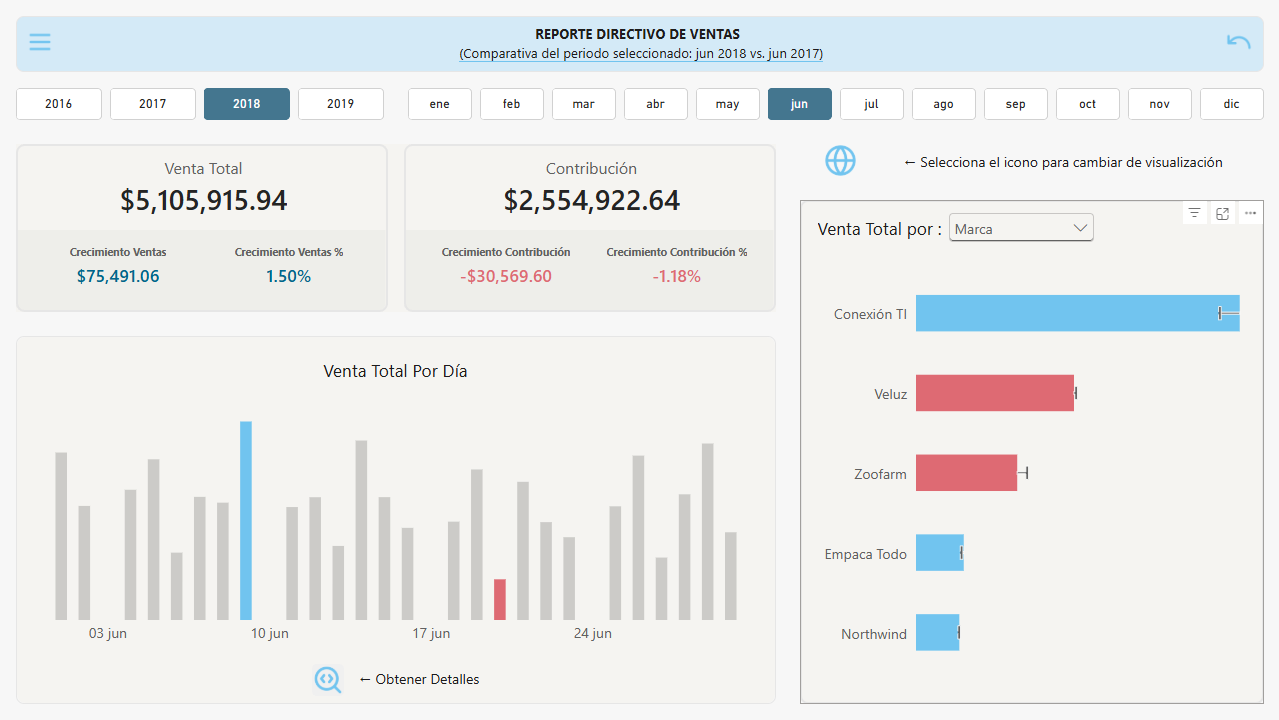Click the magnifier details icon
Viewport: 1279px width, 720px height.
[x=327, y=679]
